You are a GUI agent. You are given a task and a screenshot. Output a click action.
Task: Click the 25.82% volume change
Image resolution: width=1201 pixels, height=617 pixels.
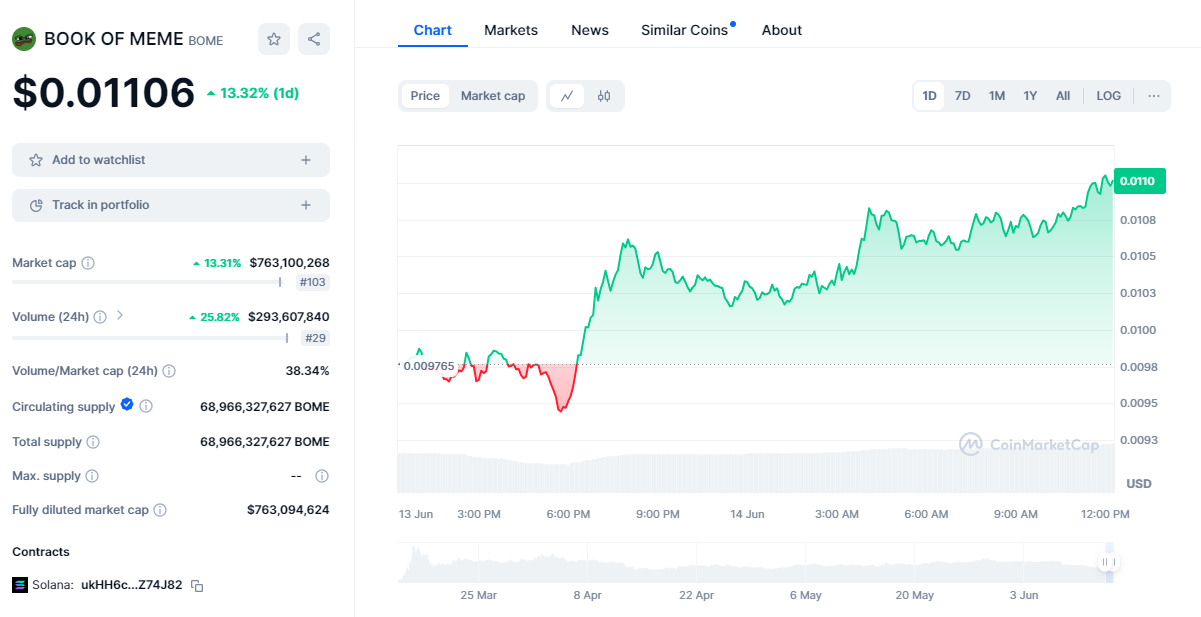214,317
